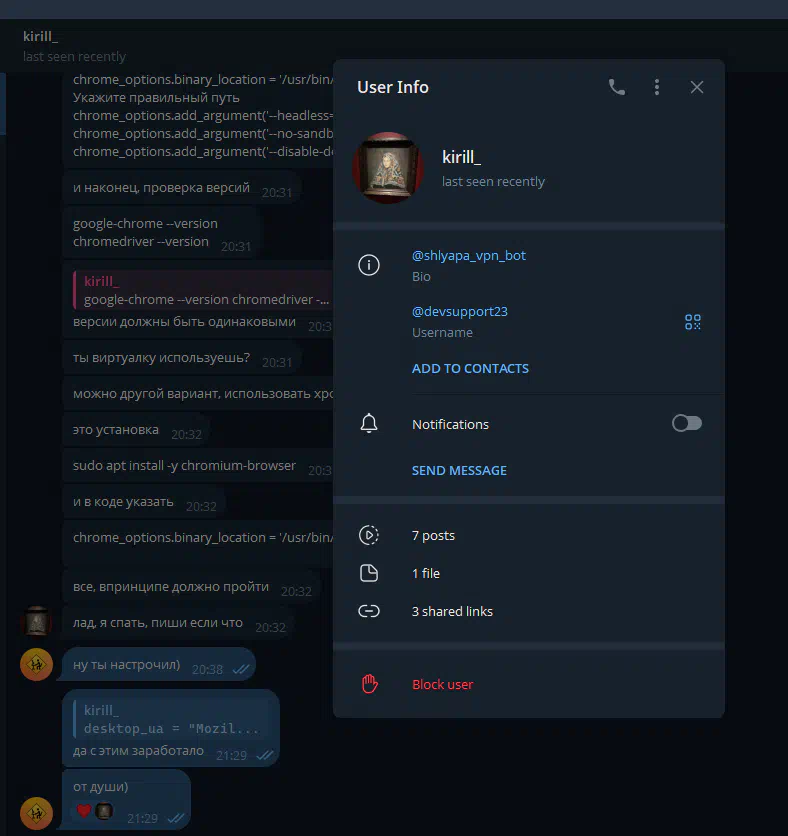Click the heart reaction on last message
This screenshot has height=836, width=788.
pos(84,811)
